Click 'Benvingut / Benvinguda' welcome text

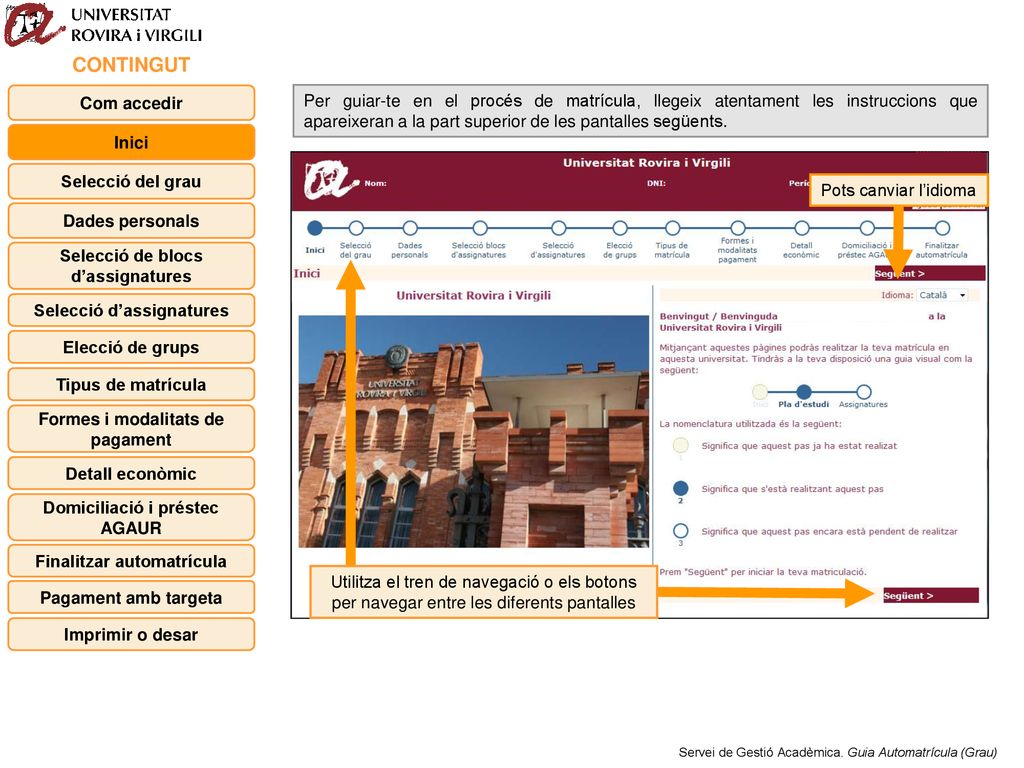click(x=718, y=316)
